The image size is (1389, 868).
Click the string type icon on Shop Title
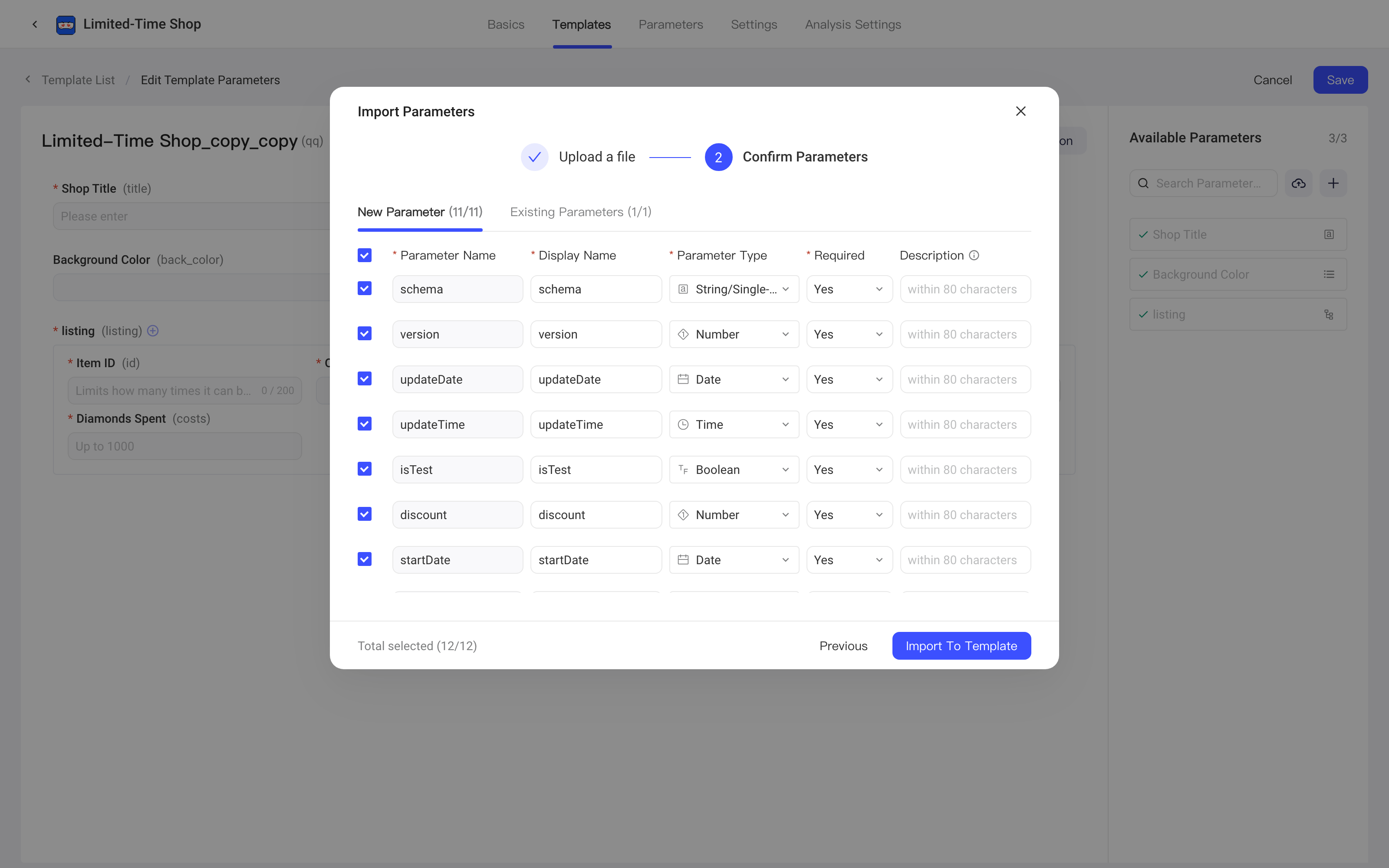tap(1329, 234)
